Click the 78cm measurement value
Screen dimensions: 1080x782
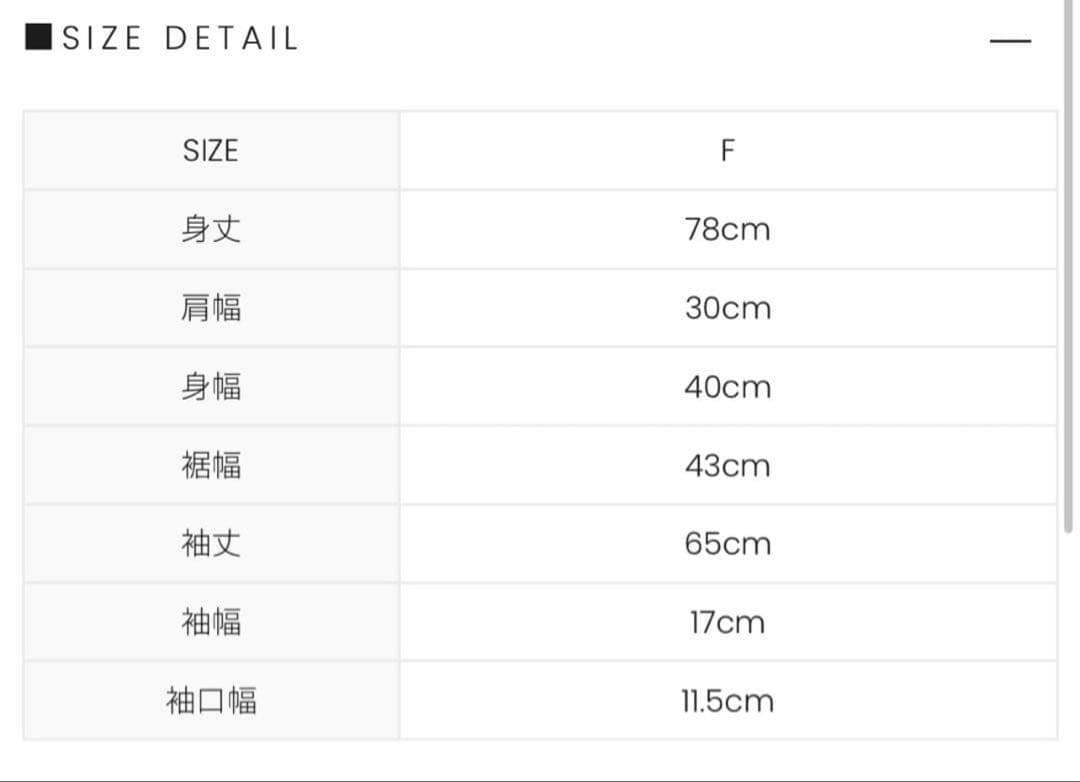[x=727, y=229]
